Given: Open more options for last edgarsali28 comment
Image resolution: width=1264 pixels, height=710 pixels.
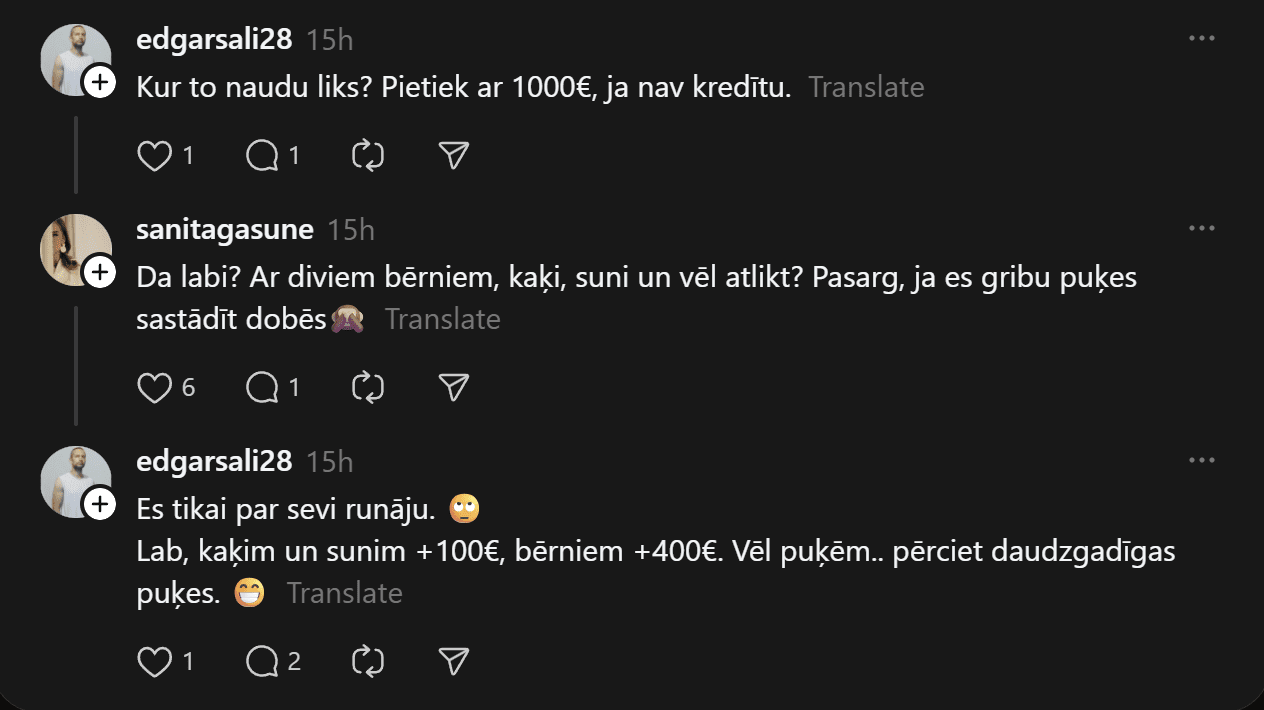Looking at the screenshot, I should 1201,461.
